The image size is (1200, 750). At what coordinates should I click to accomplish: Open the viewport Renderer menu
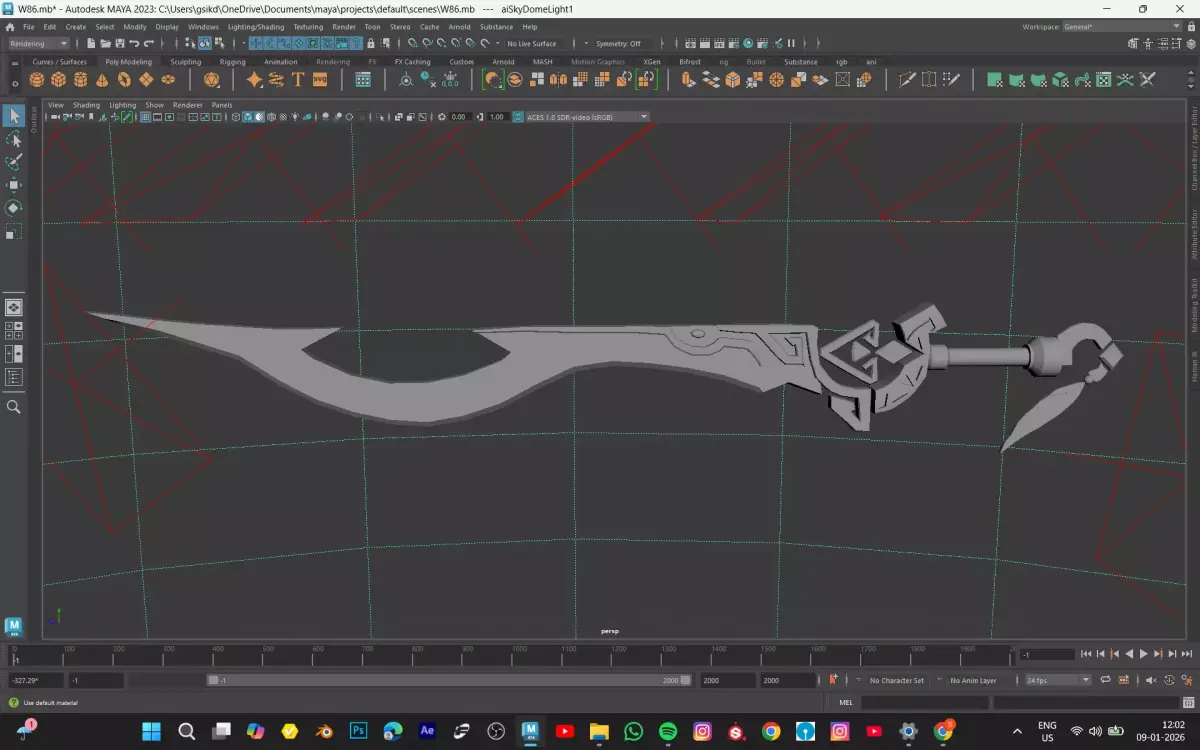pyautogui.click(x=187, y=105)
